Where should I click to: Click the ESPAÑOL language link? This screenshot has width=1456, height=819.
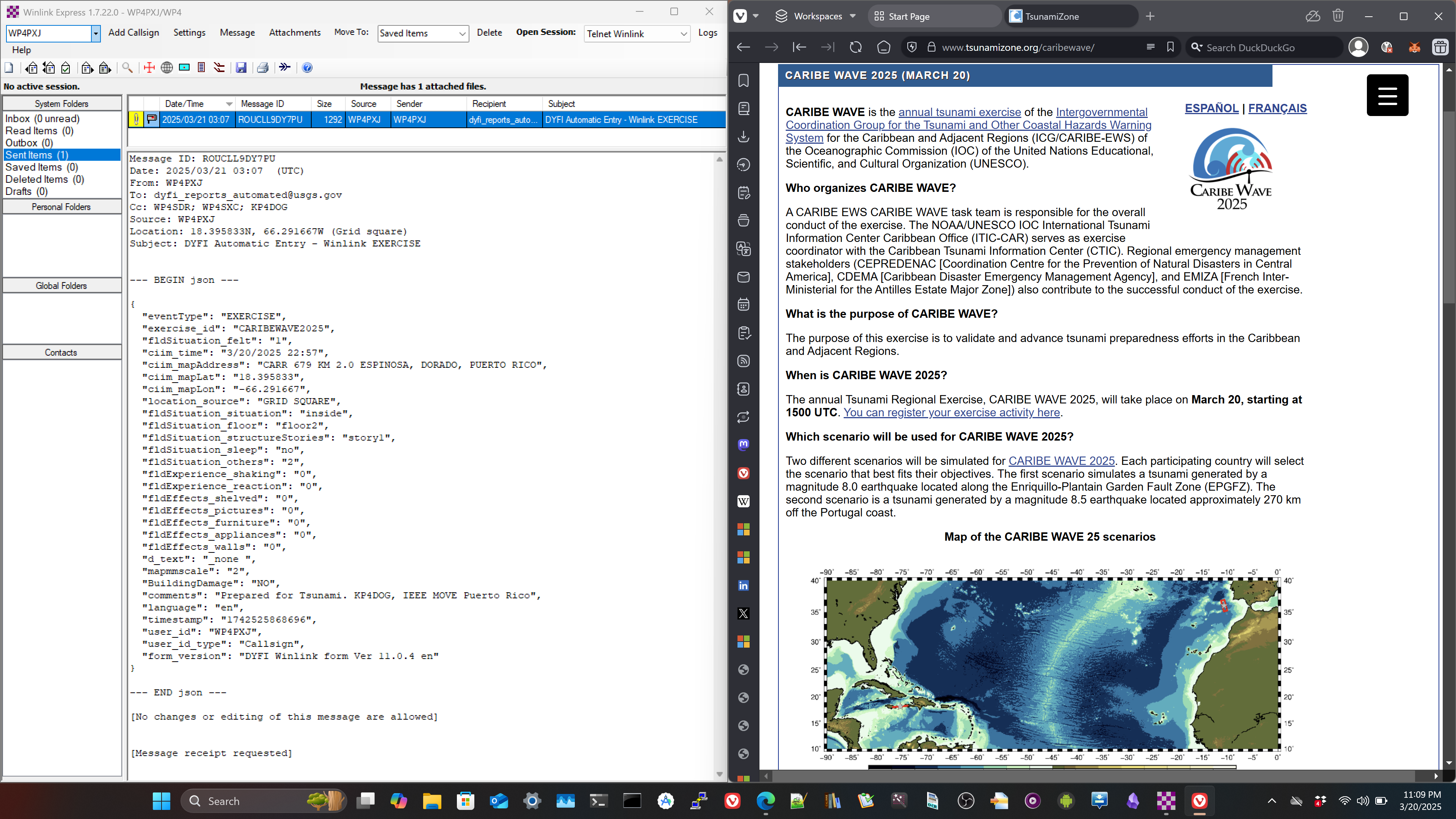[1212, 108]
